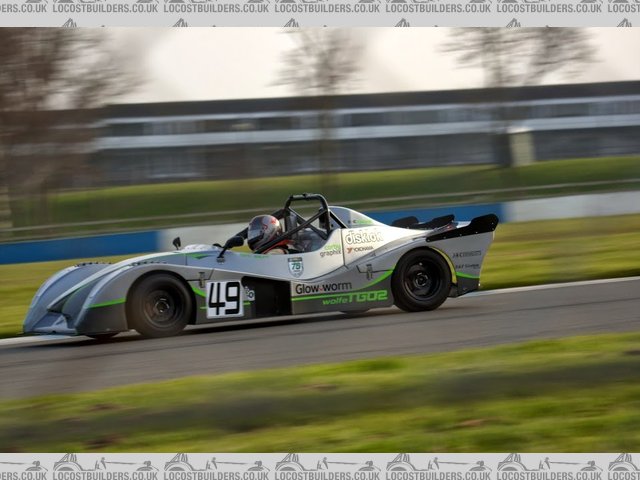Click the shield badge showing "75"
Screen dimensions: 640x480
click(x=296, y=267)
